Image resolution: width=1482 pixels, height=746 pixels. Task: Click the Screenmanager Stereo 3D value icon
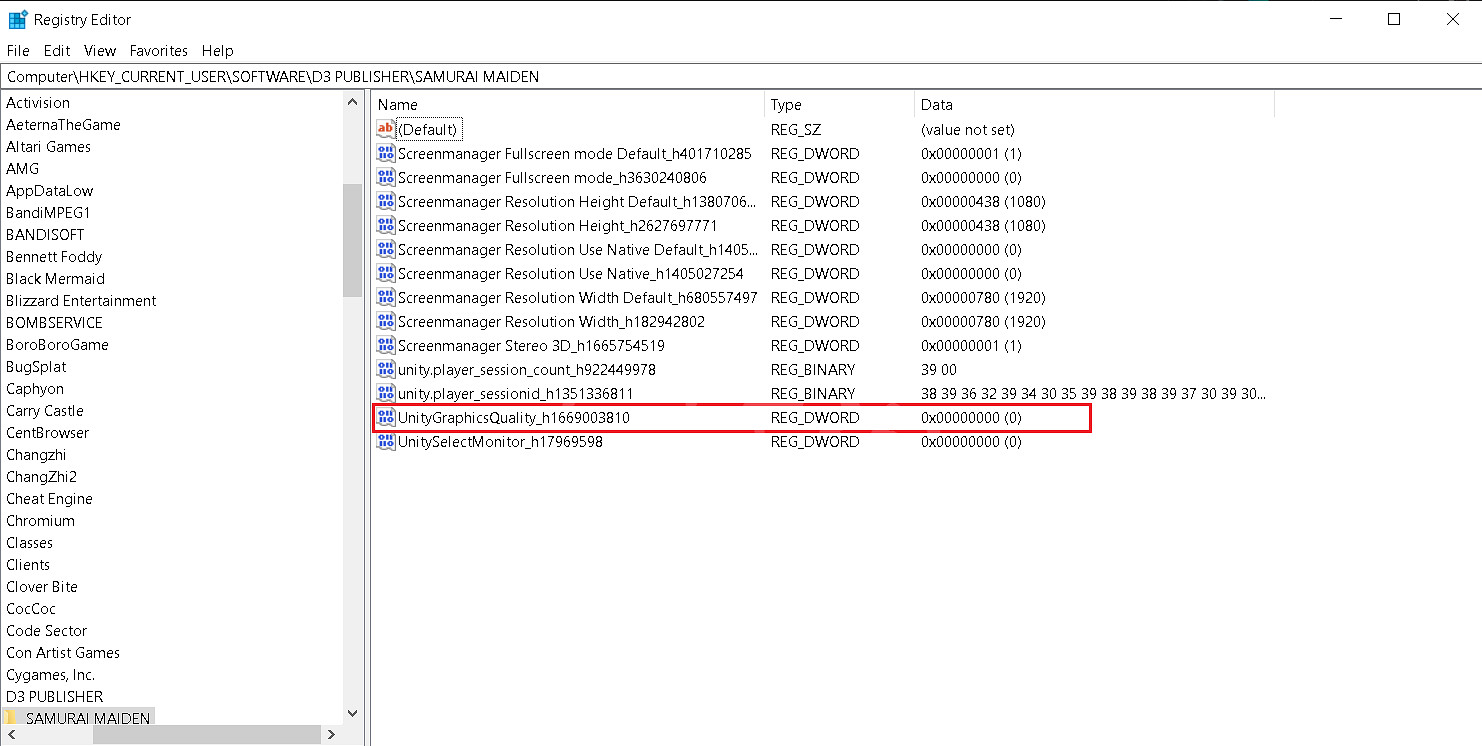[386, 345]
